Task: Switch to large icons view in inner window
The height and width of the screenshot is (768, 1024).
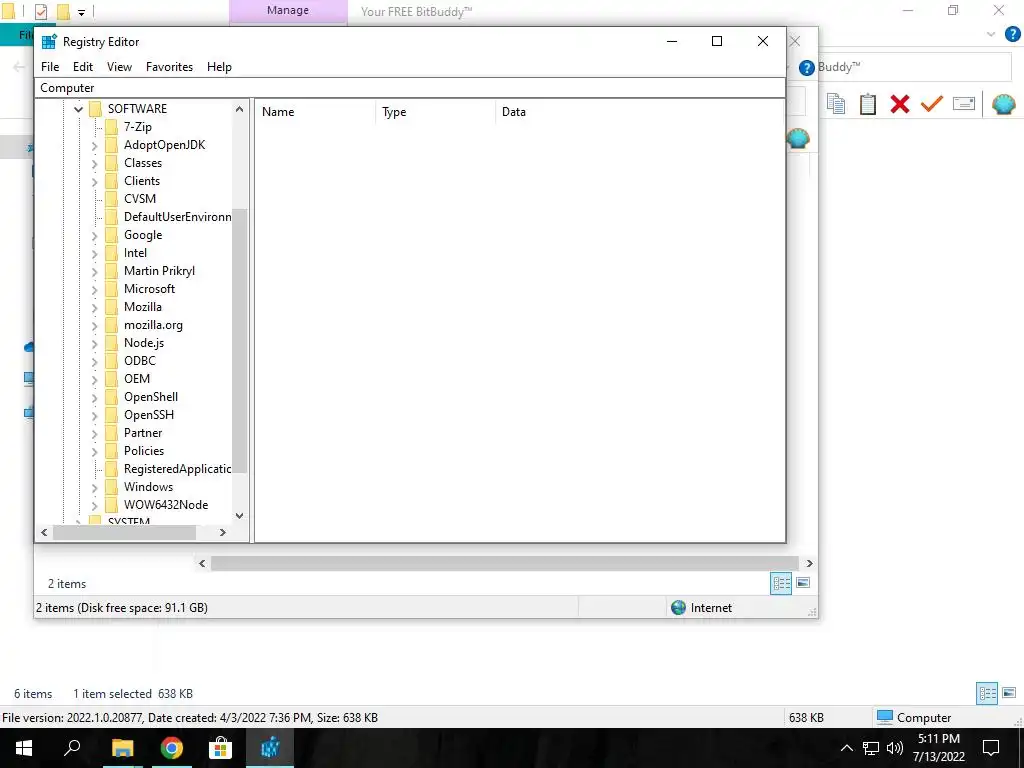Action: click(803, 583)
